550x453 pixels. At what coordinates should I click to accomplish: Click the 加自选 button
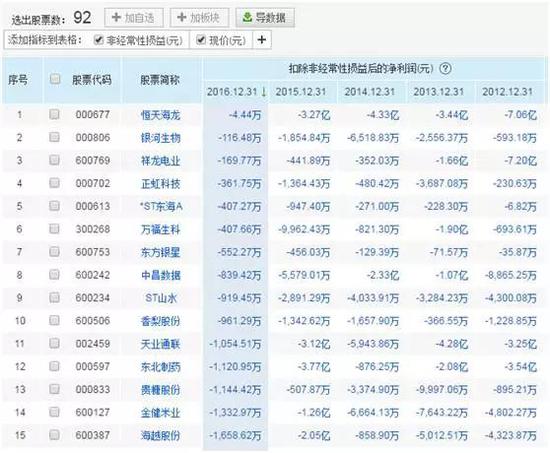[x=134, y=17]
